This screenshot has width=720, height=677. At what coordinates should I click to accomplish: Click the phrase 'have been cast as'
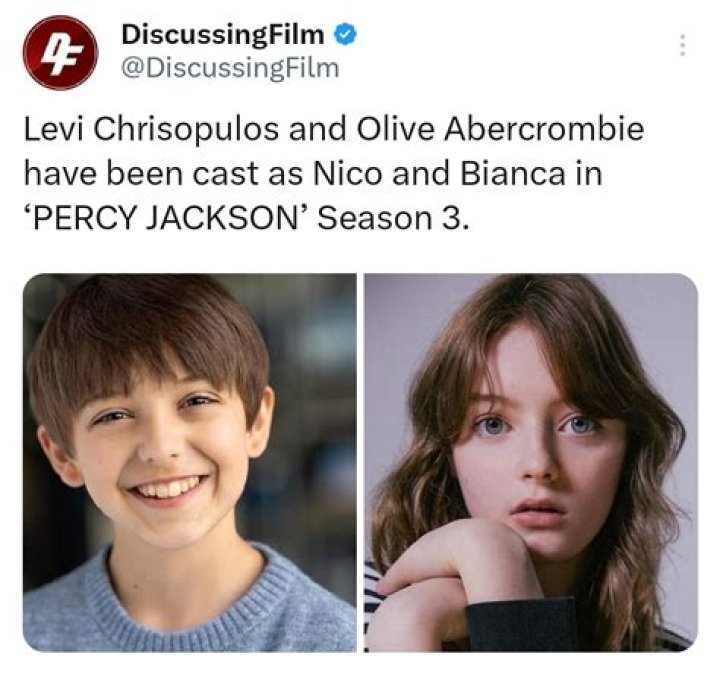[x=163, y=174]
